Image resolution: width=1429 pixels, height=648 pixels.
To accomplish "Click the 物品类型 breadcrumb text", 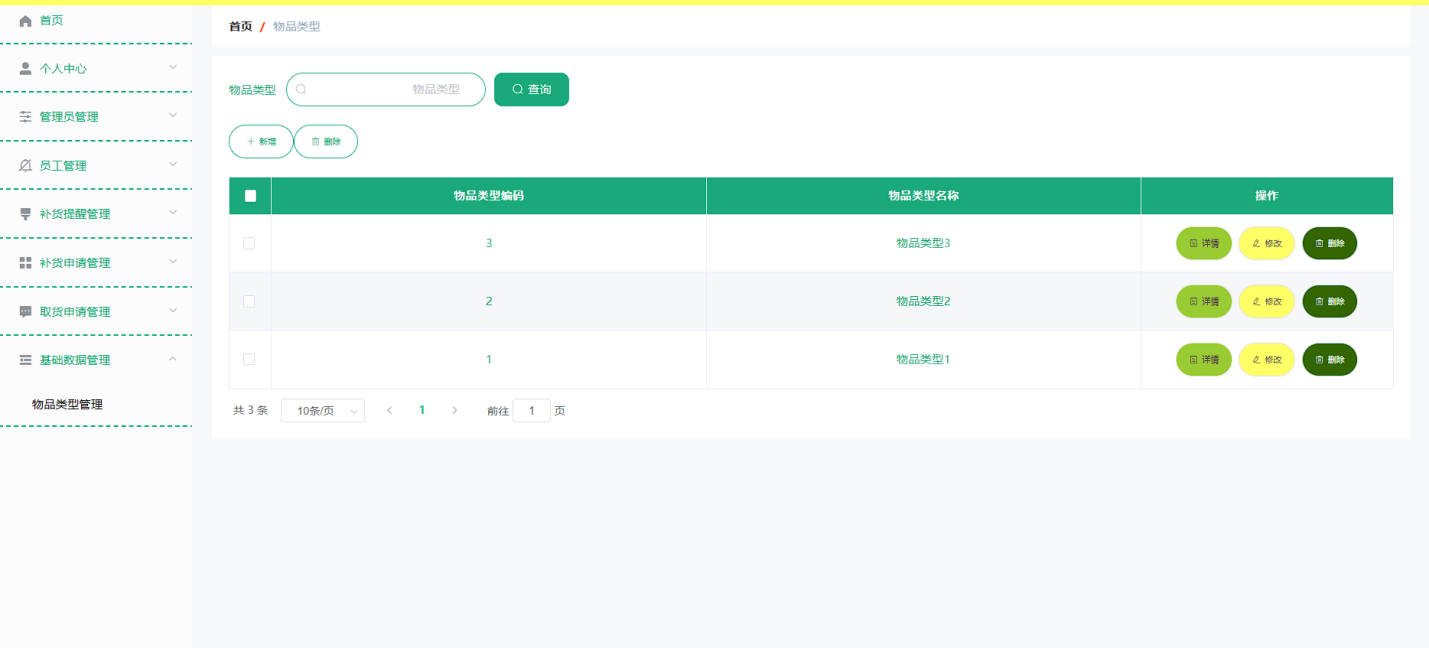I will (297, 27).
